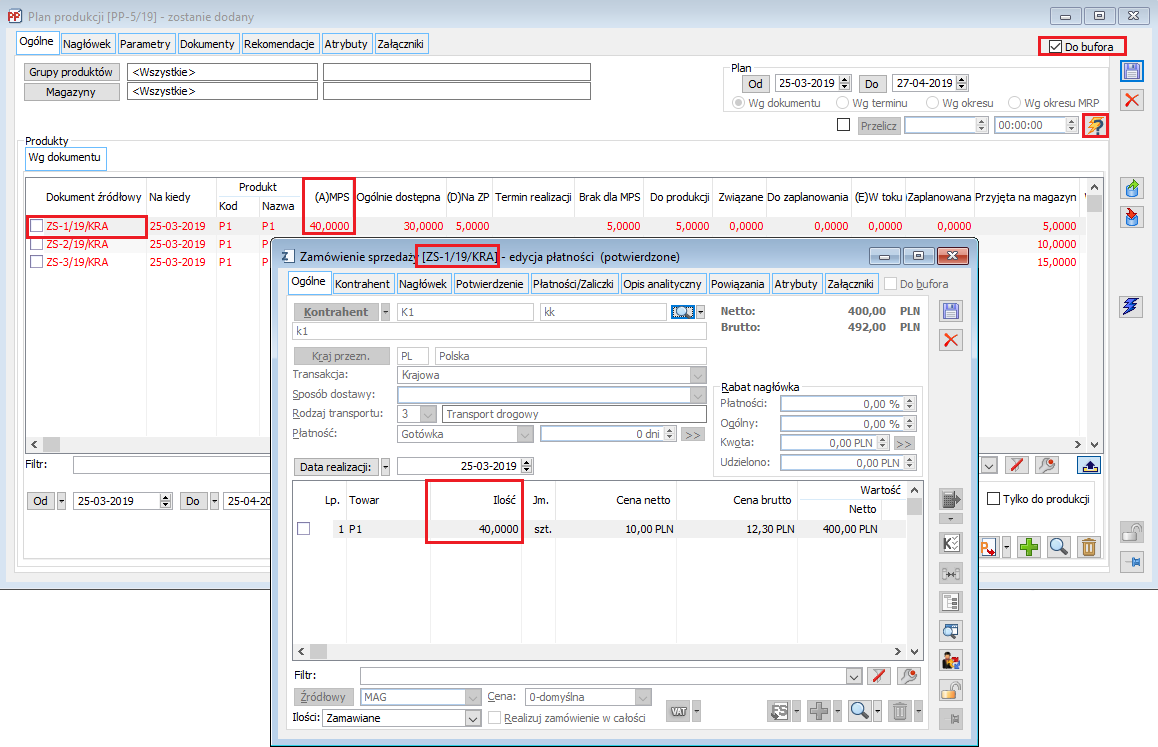Click person with arrows icon in order
The height and width of the screenshot is (747, 1158).
950,661
